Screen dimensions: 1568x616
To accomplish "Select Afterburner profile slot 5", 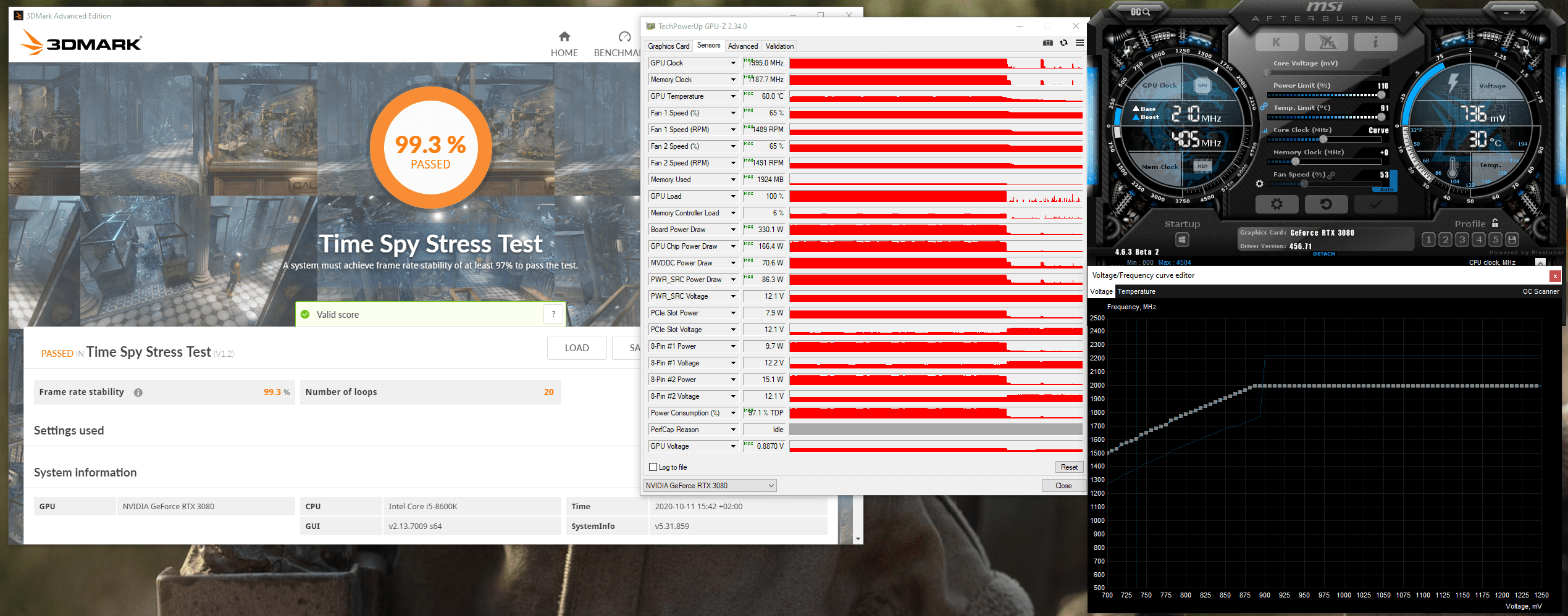I will pyautogui.click(x=1495, y=239).
